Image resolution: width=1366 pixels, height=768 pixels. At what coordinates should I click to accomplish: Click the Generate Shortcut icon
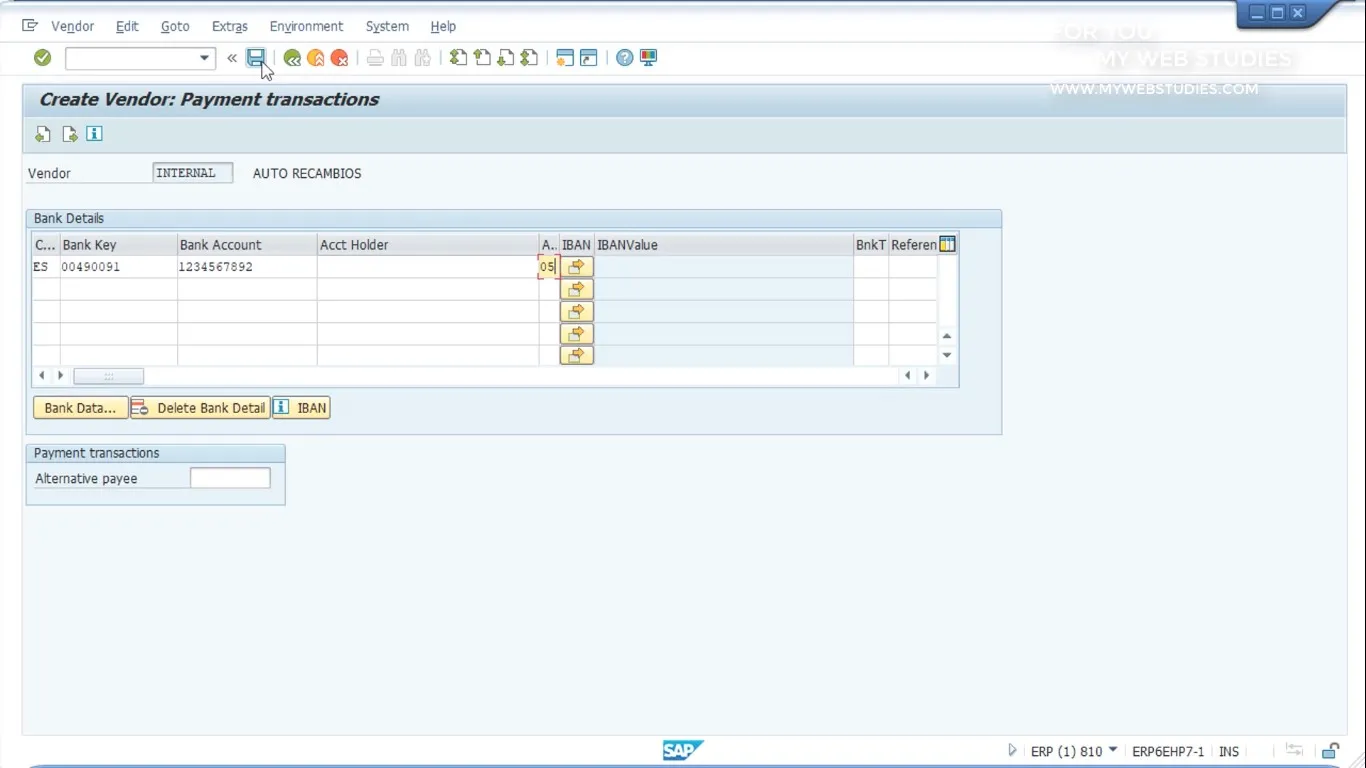(589, 58)
